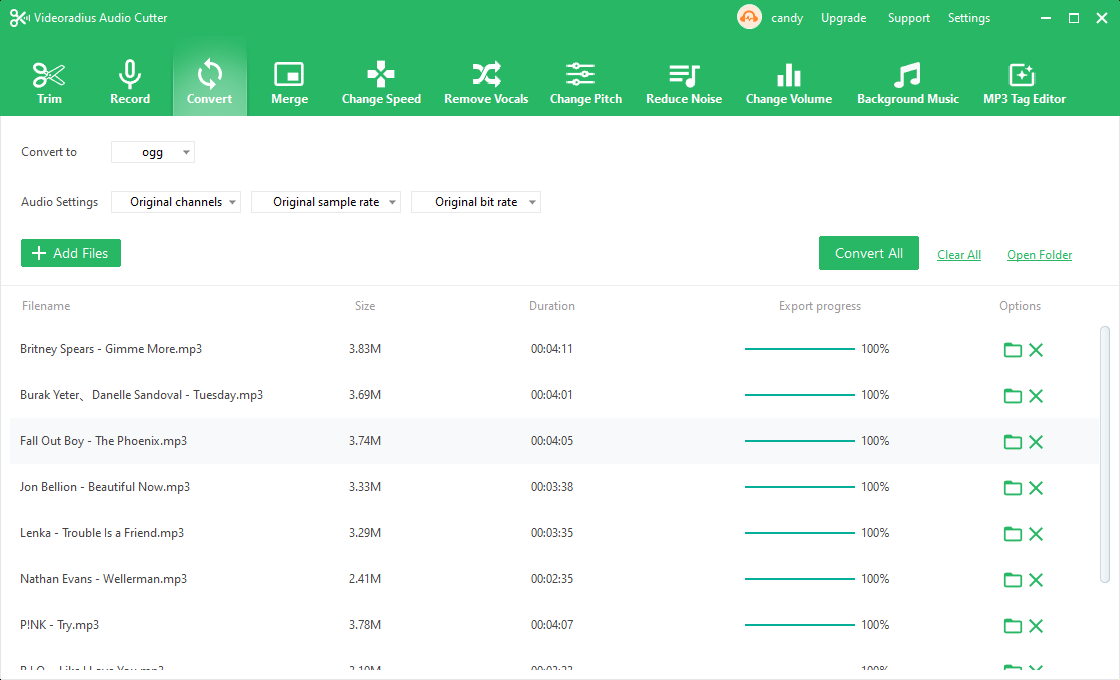Click the 00:04:07 duration value
The height and width of the screenshot is (680, 1120).
[x=551, y=624]
